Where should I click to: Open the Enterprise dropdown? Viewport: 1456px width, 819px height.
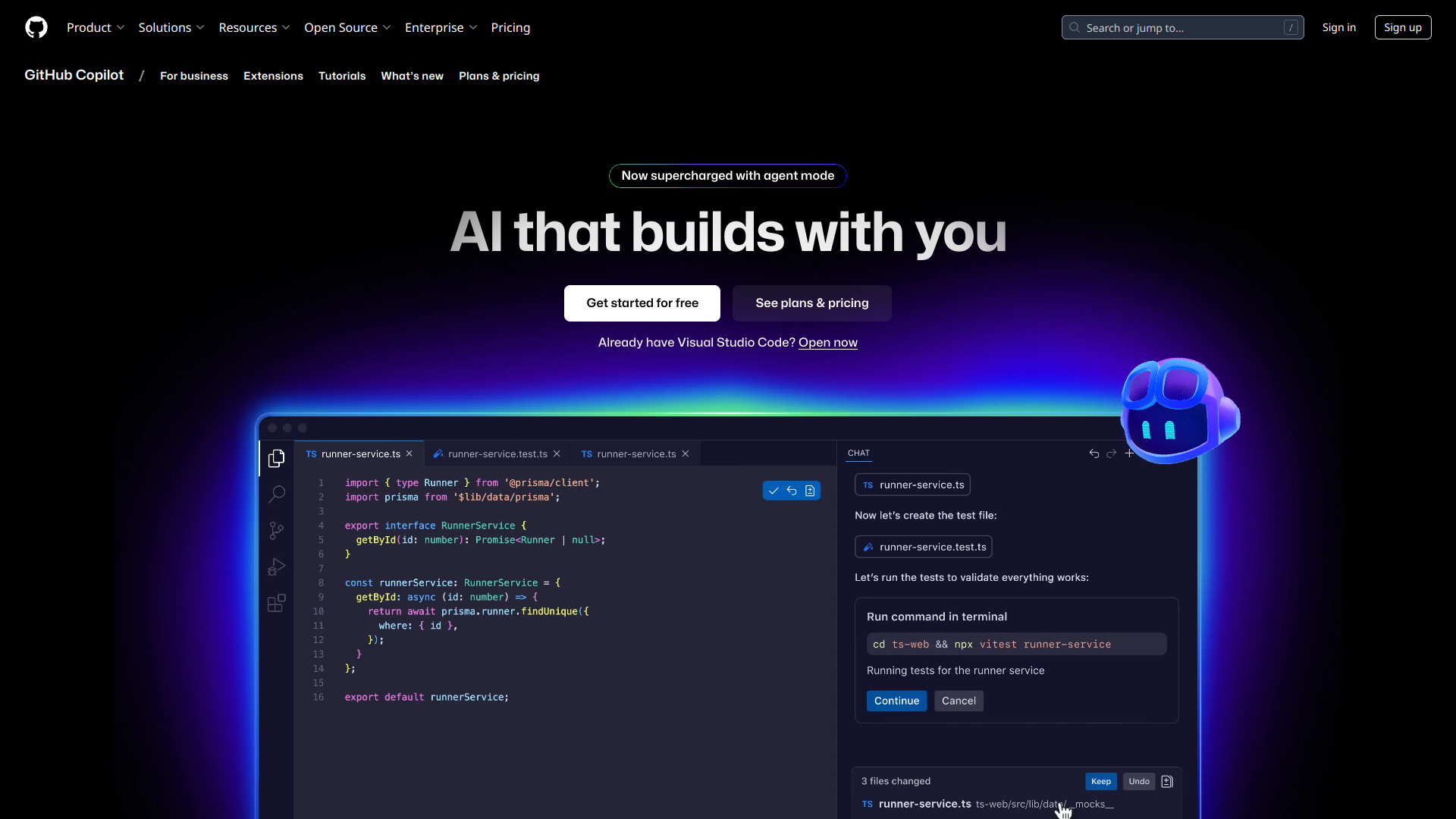[x=441, y=27]
